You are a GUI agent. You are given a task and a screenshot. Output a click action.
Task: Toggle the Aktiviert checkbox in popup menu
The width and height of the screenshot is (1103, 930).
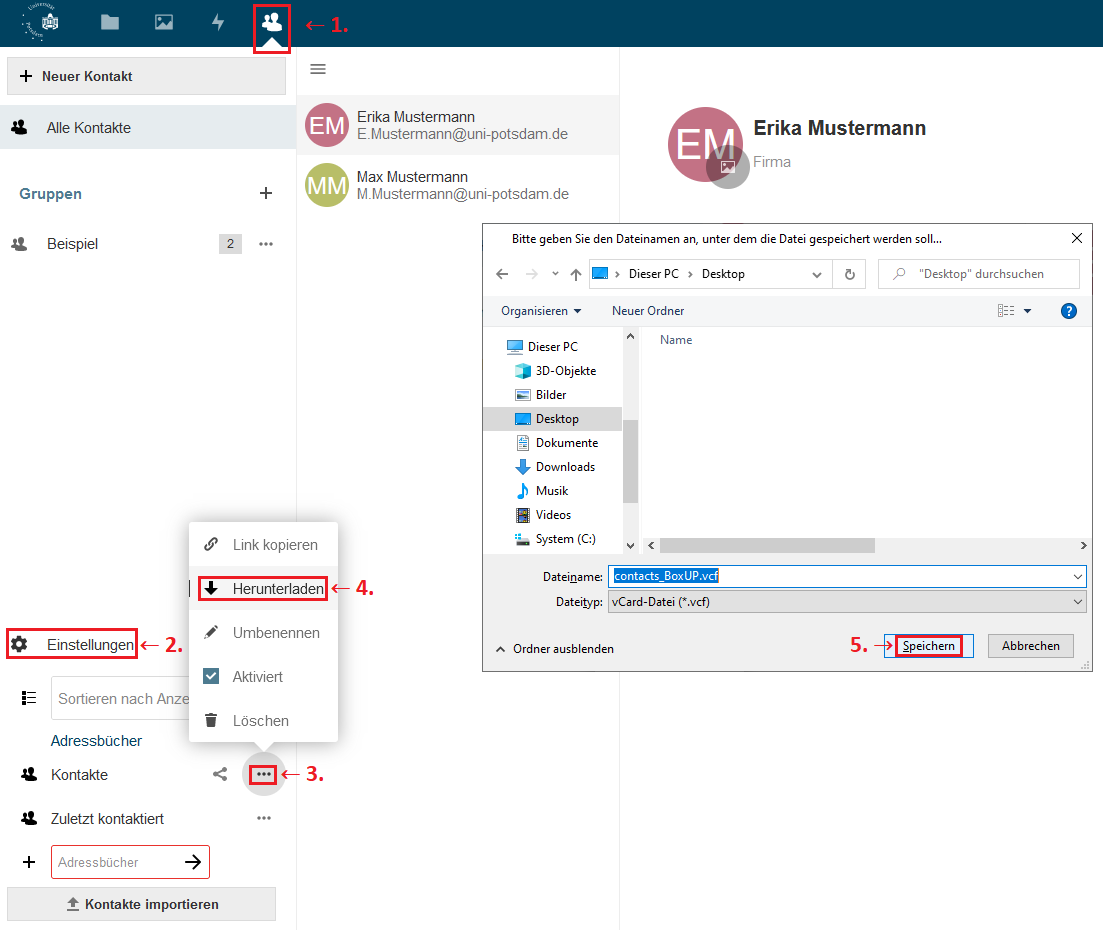point(211,677)
